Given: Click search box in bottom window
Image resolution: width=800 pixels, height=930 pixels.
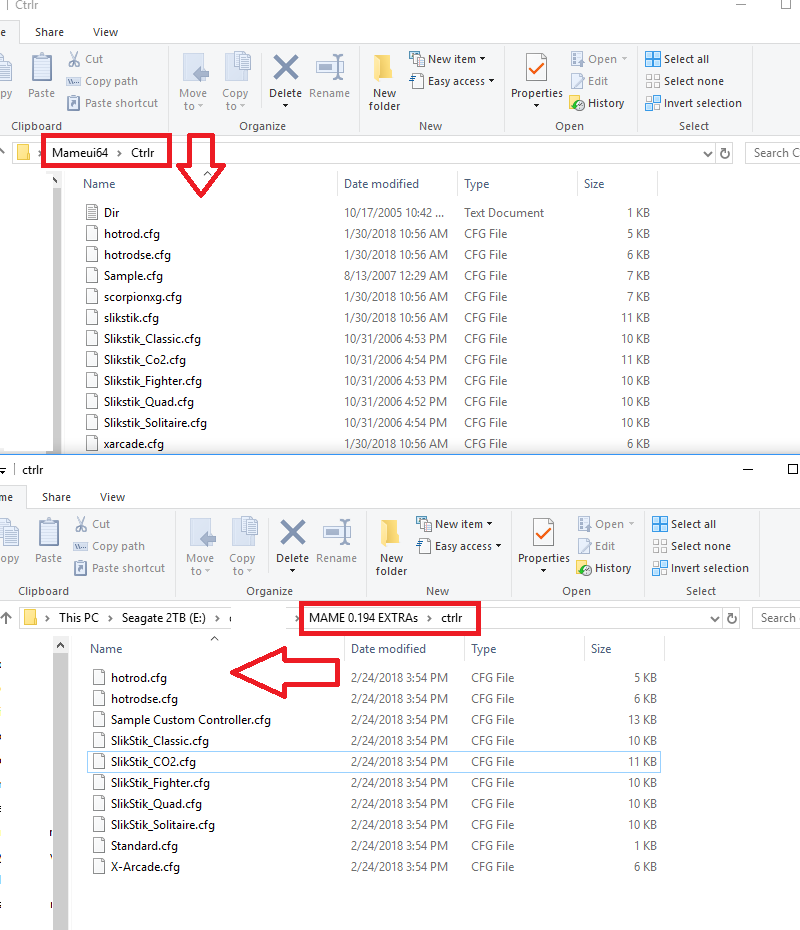Looking at the screenshot, I should point(776,618).
